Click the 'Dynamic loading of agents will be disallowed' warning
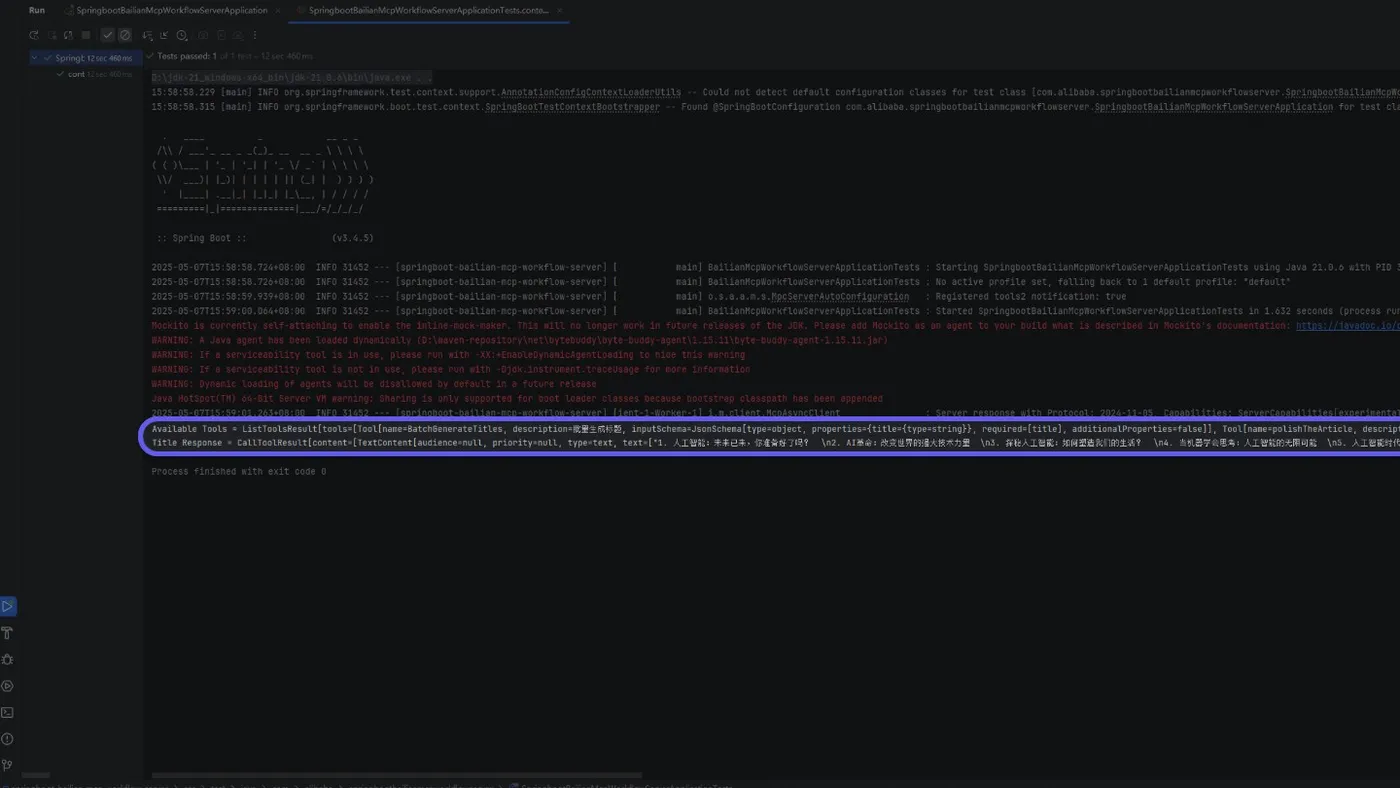 (374, 384)
